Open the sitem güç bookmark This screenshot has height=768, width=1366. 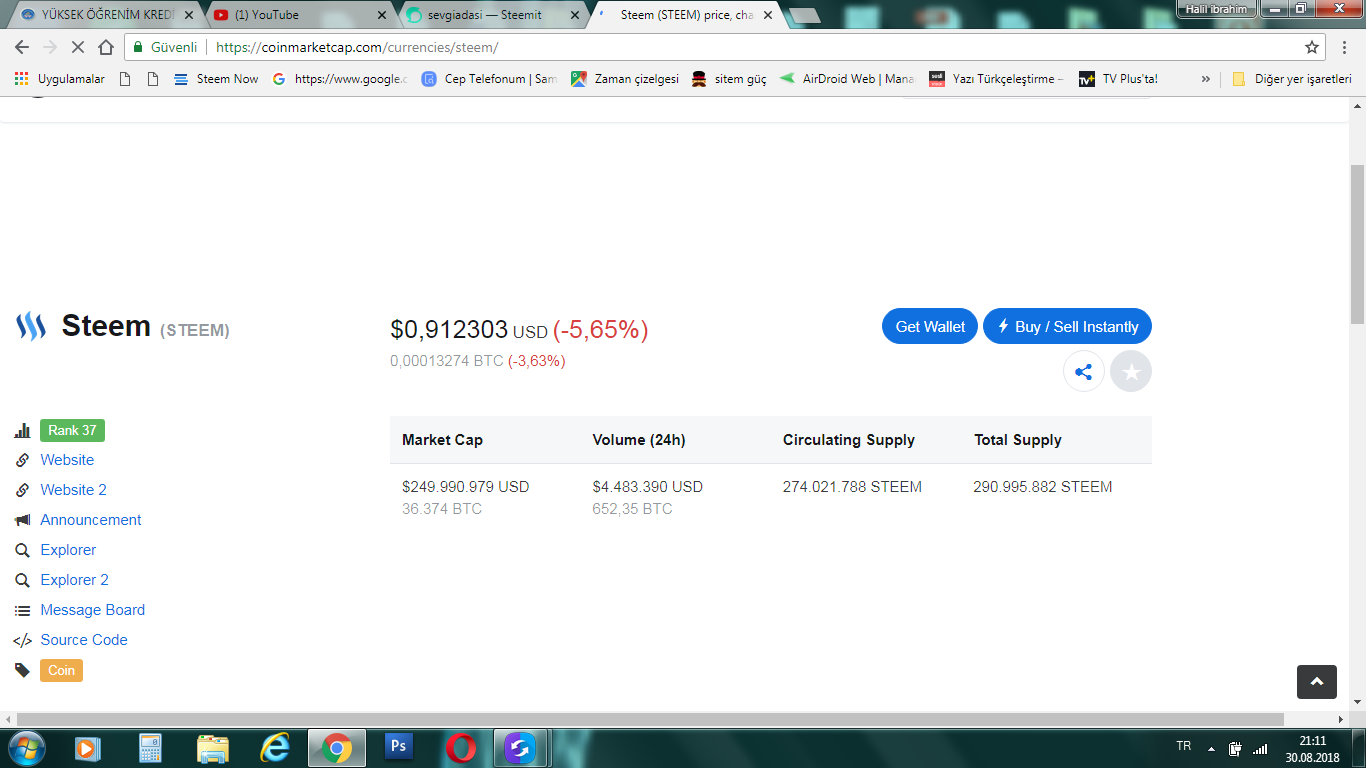pyautogui.click(x=730, y=79)
